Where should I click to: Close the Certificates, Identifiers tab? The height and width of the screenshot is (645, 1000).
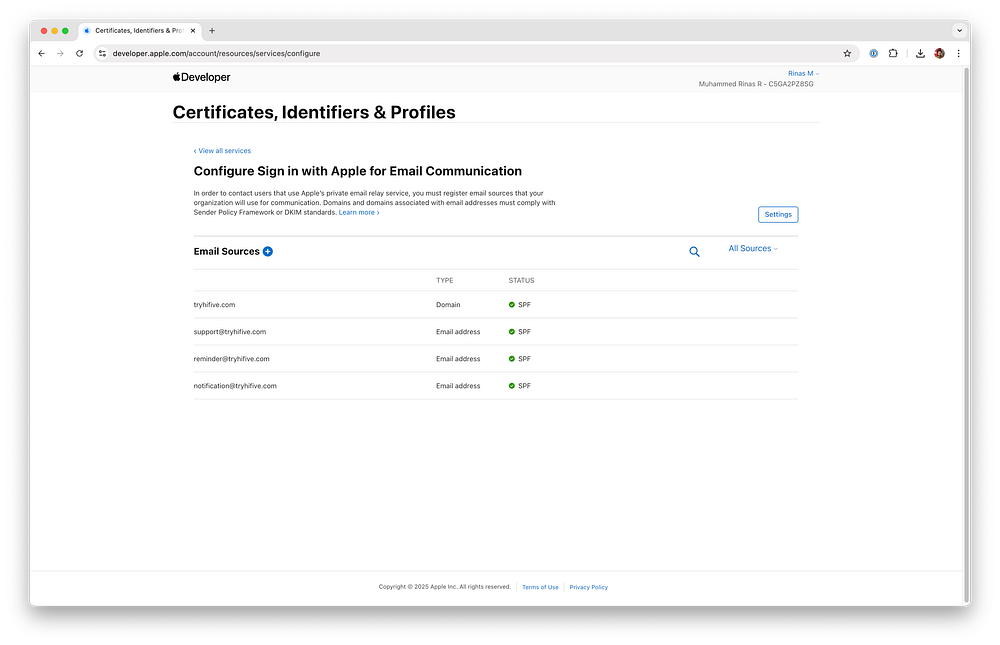pos(193,31)
